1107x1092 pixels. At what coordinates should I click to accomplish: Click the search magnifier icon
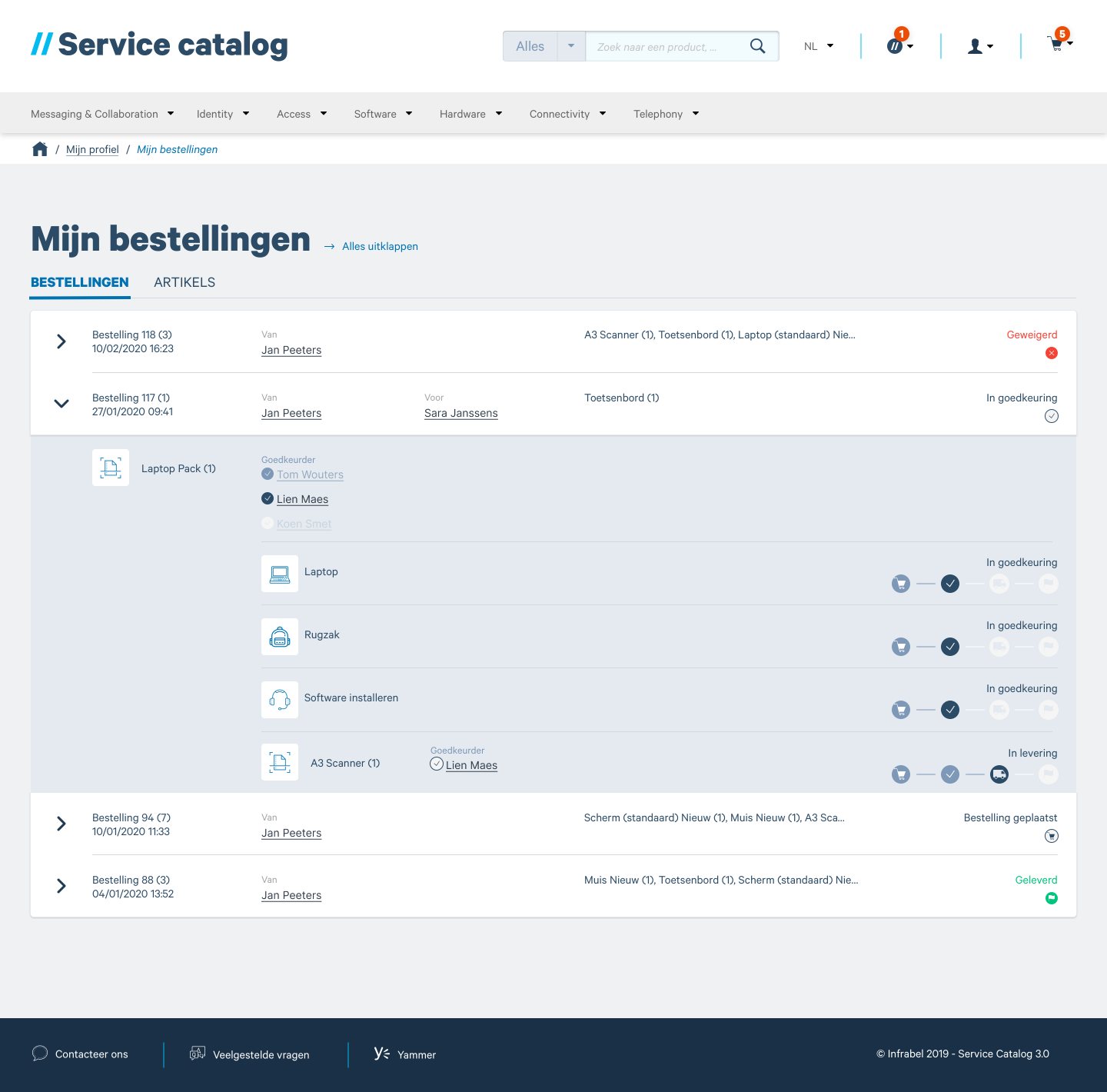[757, 46]
